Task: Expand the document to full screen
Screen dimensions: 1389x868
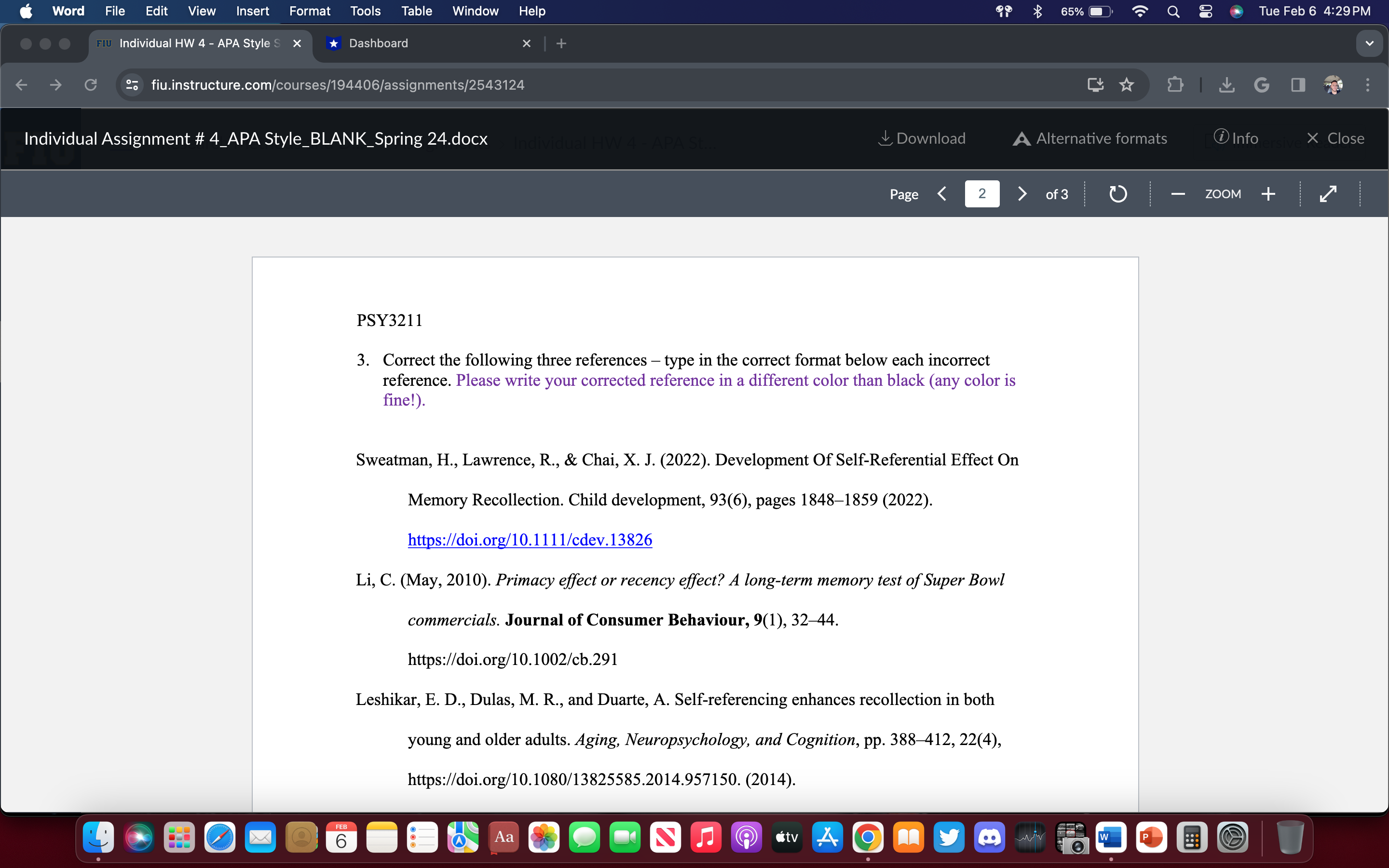Action: point(1328,193)
